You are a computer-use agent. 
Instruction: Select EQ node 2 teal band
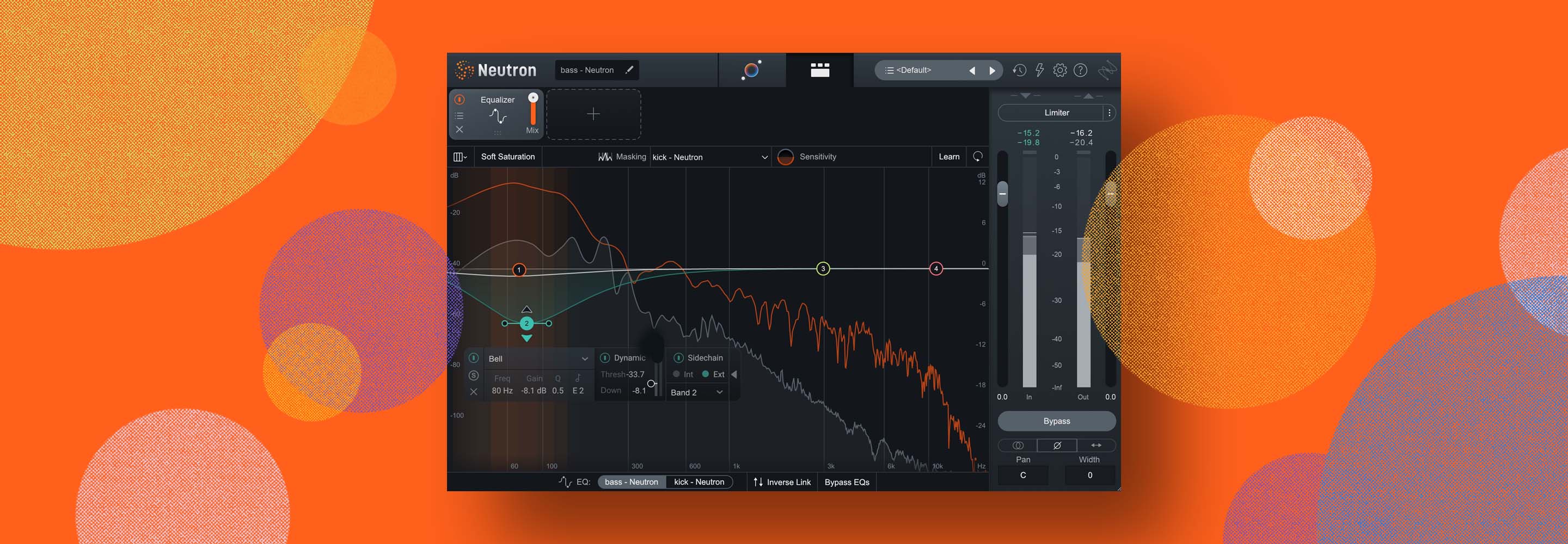click(x=526, y=323)
